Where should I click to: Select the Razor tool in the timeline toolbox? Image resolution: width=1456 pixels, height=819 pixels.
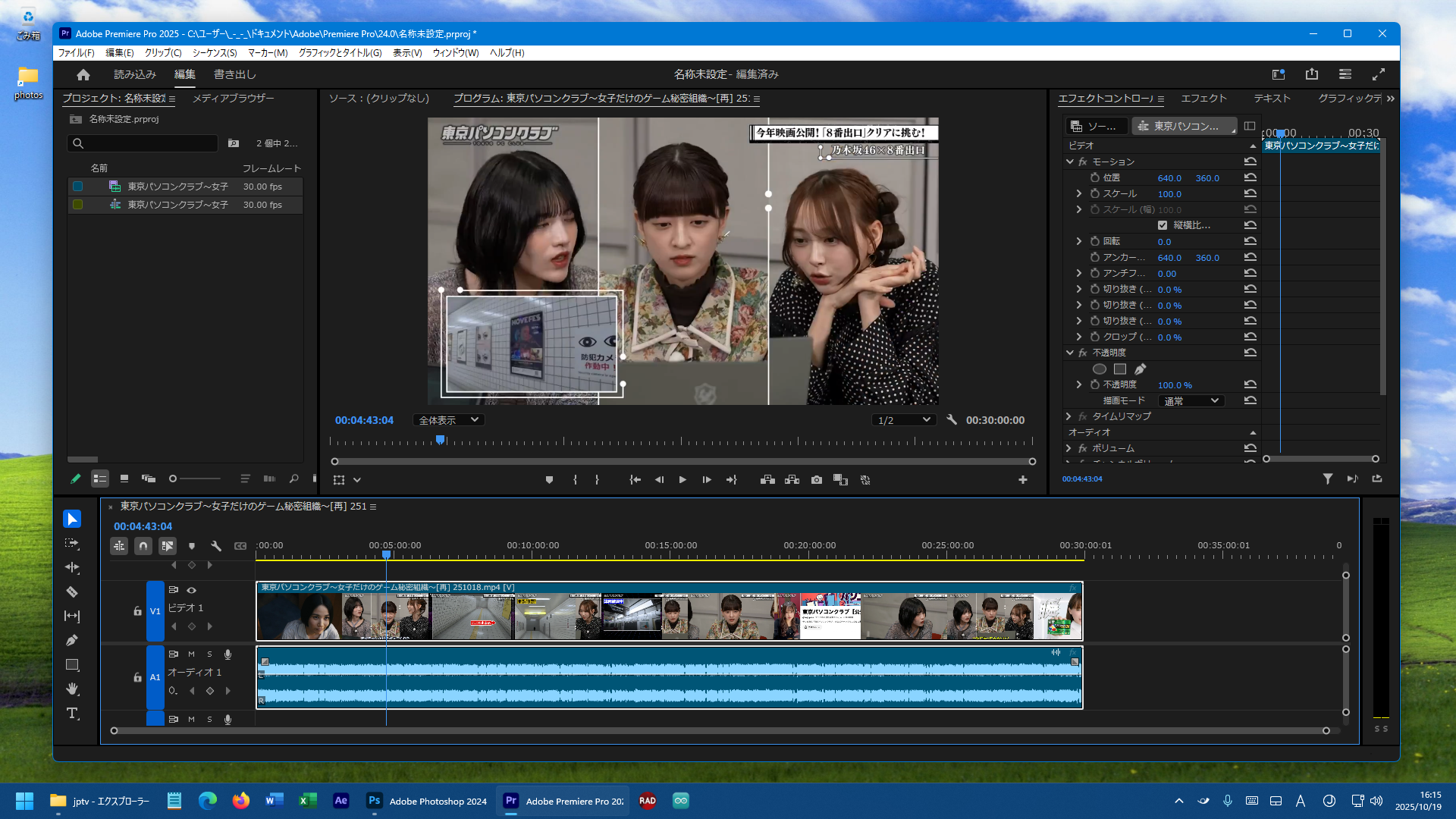click(x=72, y=591)
